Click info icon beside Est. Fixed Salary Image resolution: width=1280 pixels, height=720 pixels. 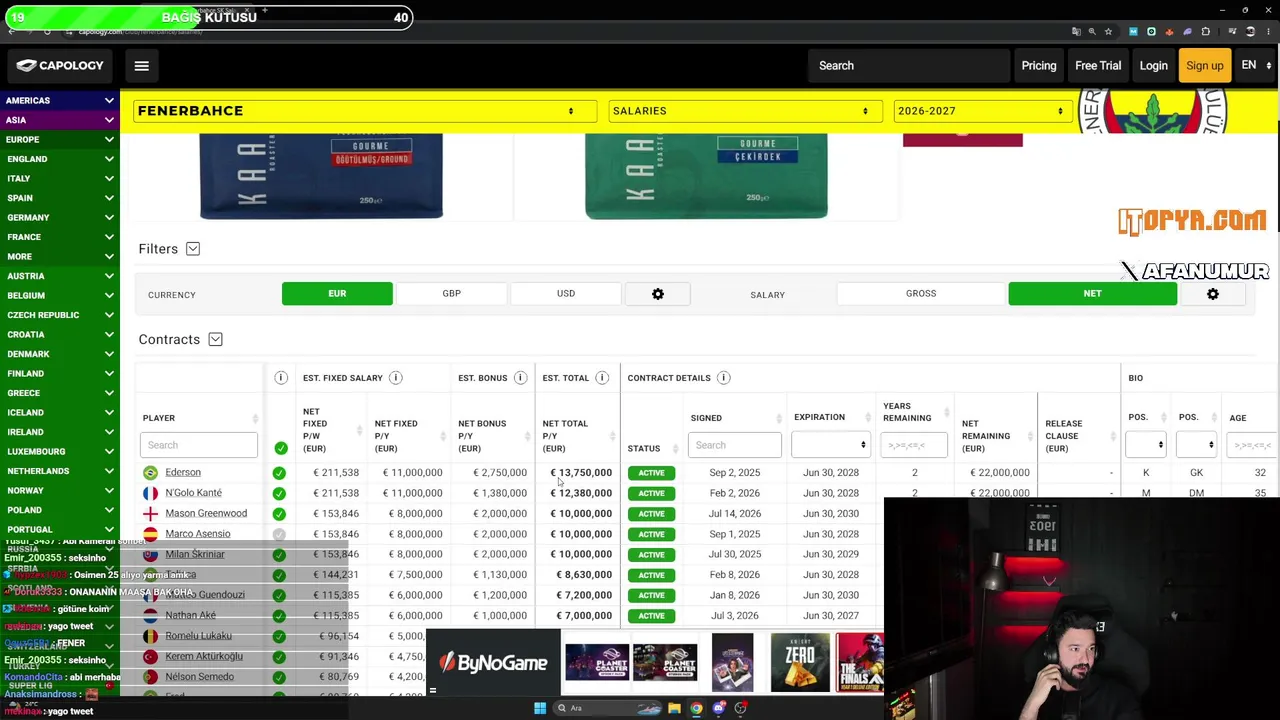396,378
